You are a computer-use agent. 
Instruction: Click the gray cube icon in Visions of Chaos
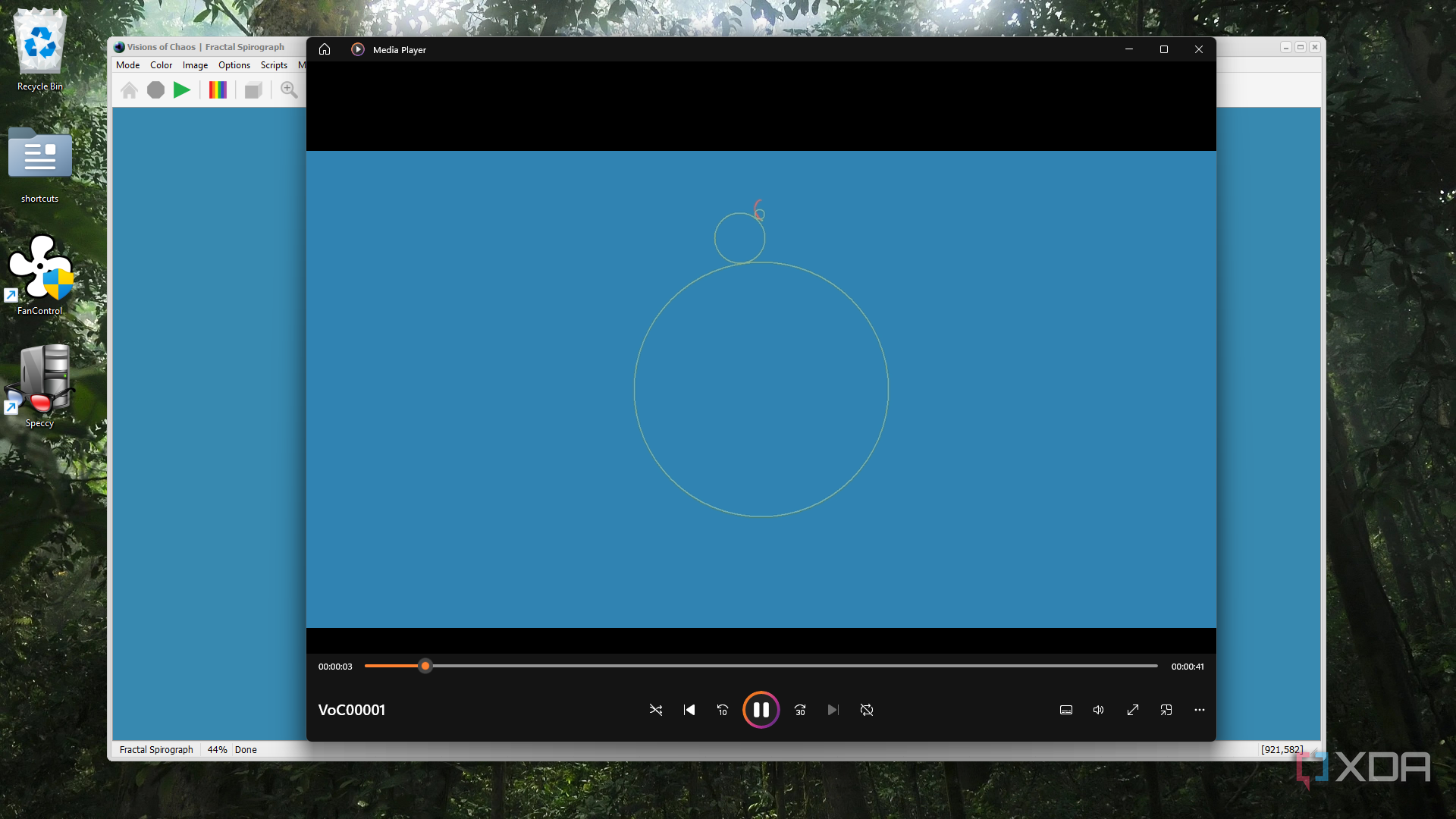coord(253,90)
